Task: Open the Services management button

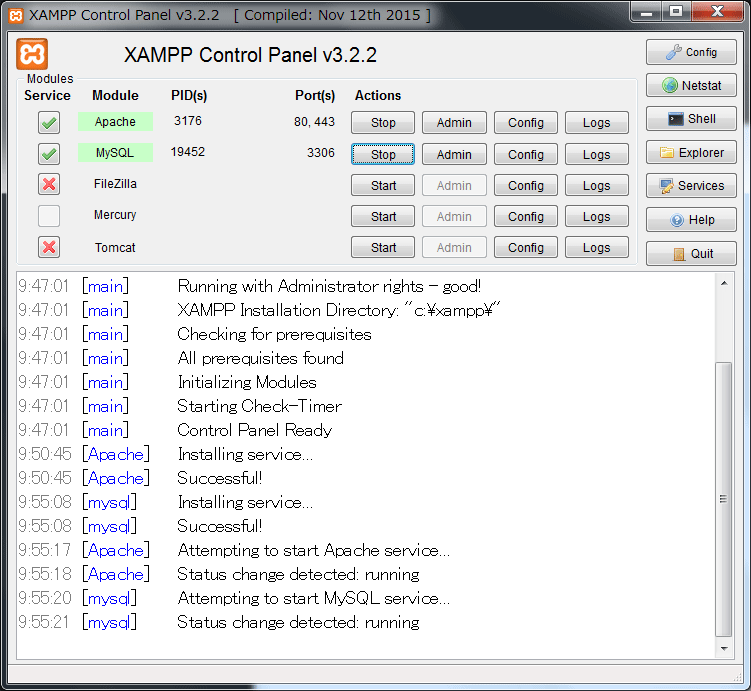Action: point(691,186)
